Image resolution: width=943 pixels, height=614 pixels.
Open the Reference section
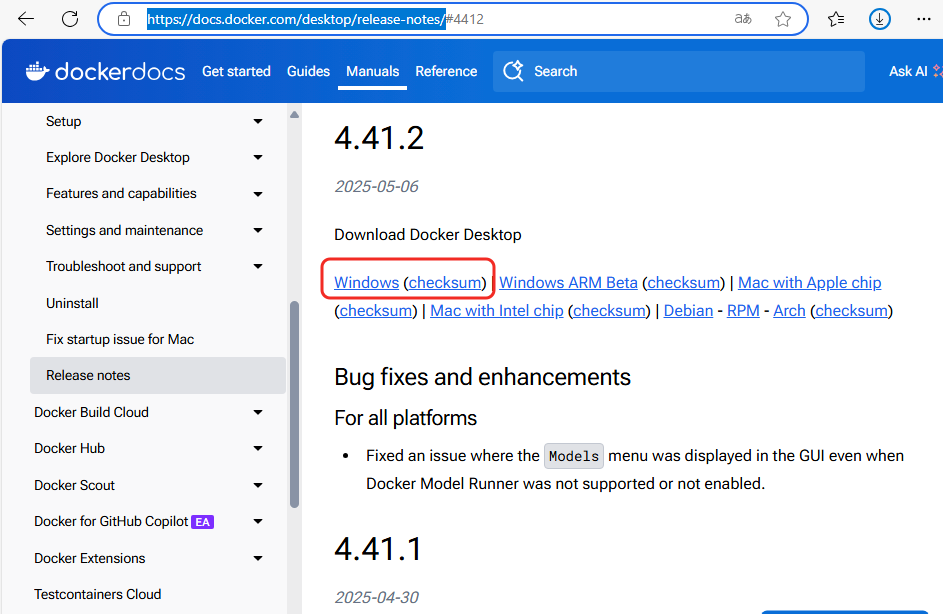tap(446, 71)
